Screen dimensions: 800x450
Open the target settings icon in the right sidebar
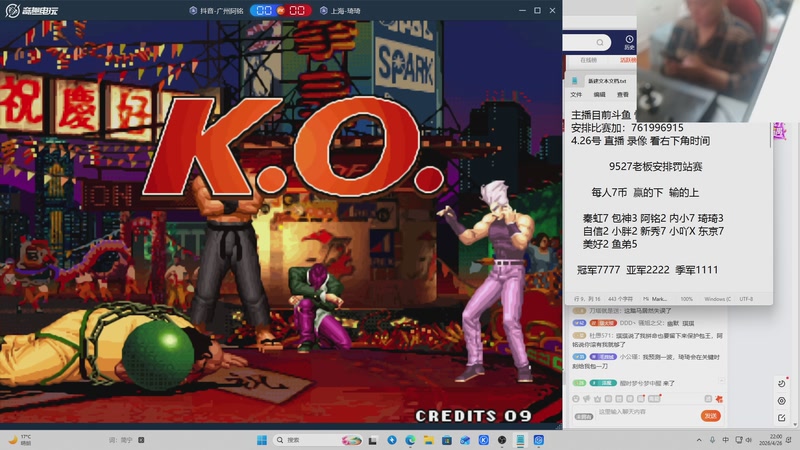point(782,401)
